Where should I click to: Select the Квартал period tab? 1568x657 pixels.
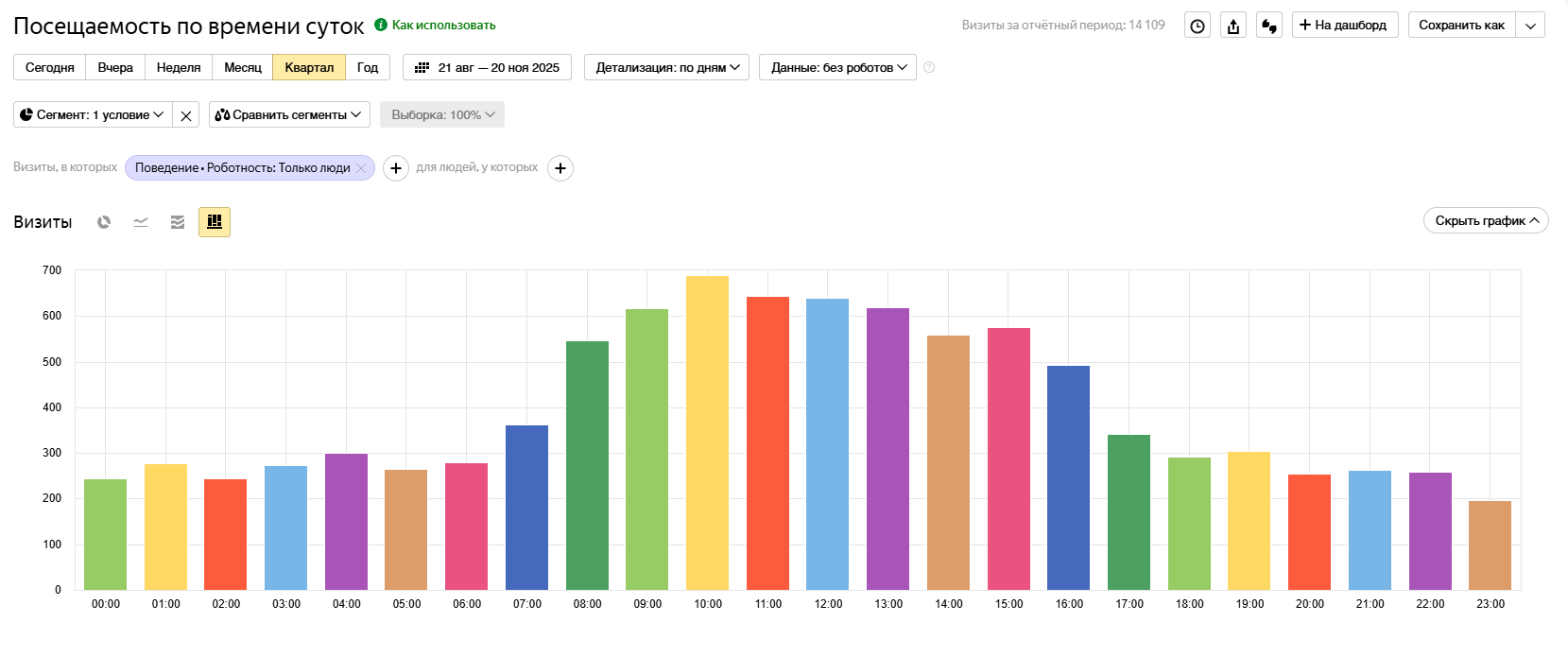pos(309,67)
